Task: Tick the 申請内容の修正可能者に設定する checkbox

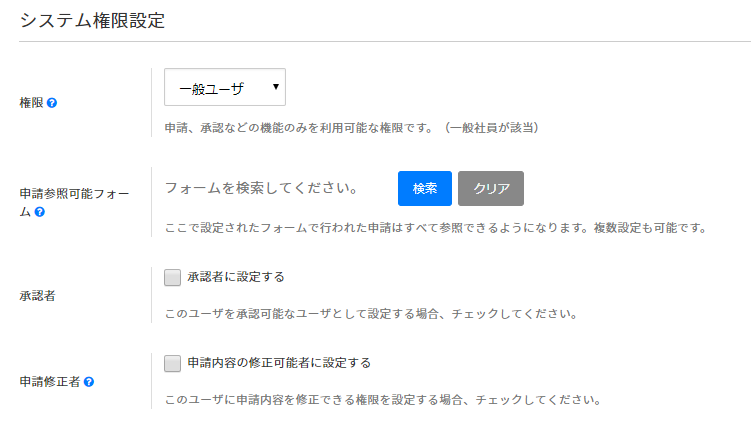Action: click(172, 362)
